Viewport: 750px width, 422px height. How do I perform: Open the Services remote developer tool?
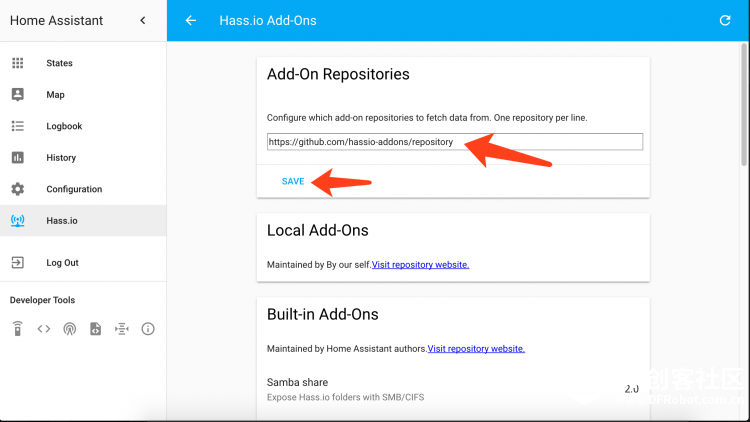point(18,329)
